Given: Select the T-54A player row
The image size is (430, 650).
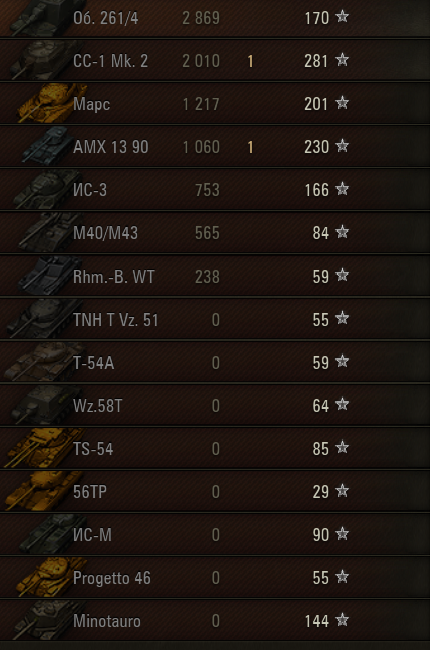Looking at the screenshot, I should click(x=215, y=362).
